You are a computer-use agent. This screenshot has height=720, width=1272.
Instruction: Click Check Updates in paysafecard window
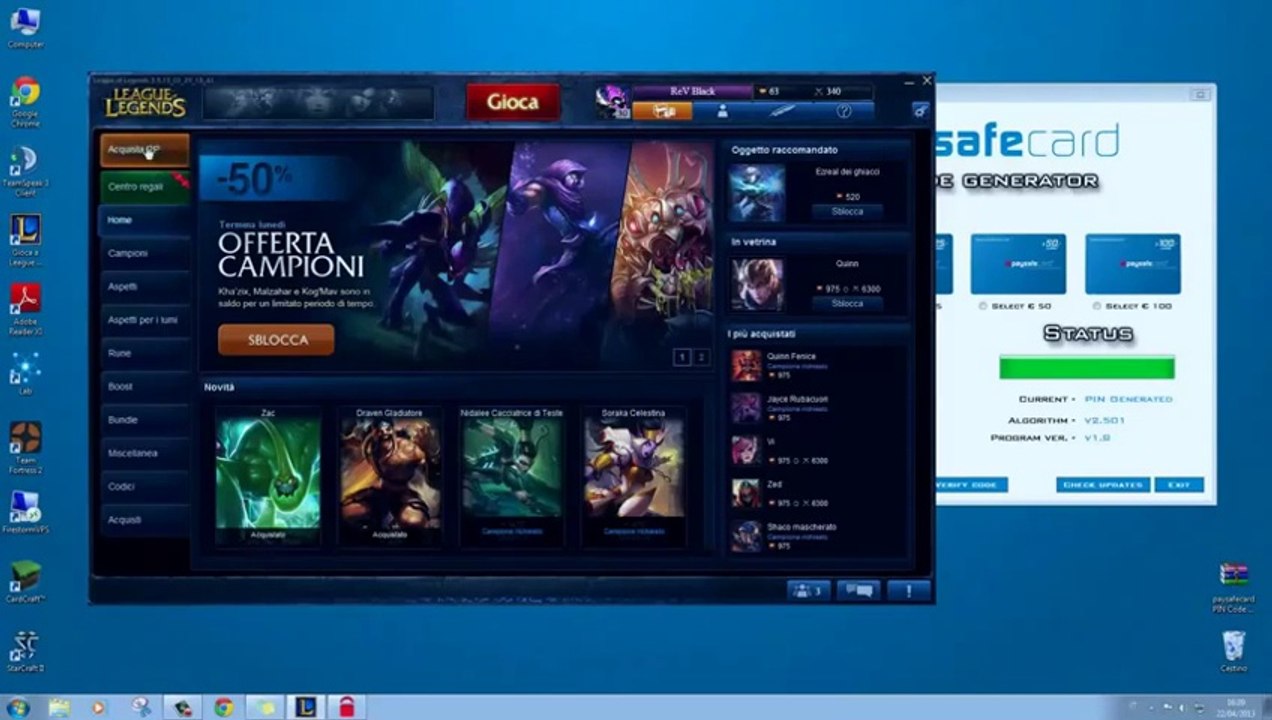pos(1102,485)
